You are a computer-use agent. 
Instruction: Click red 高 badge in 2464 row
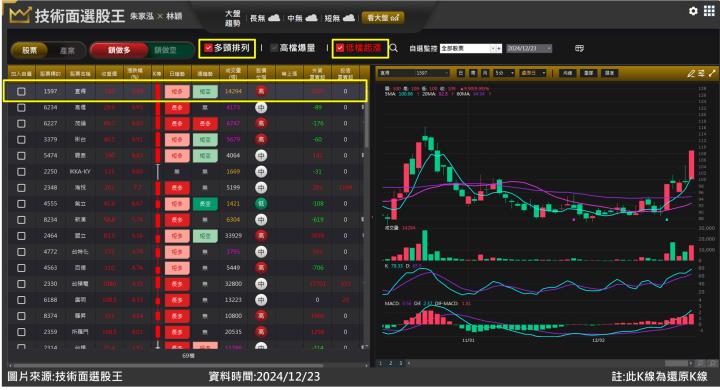261,236
